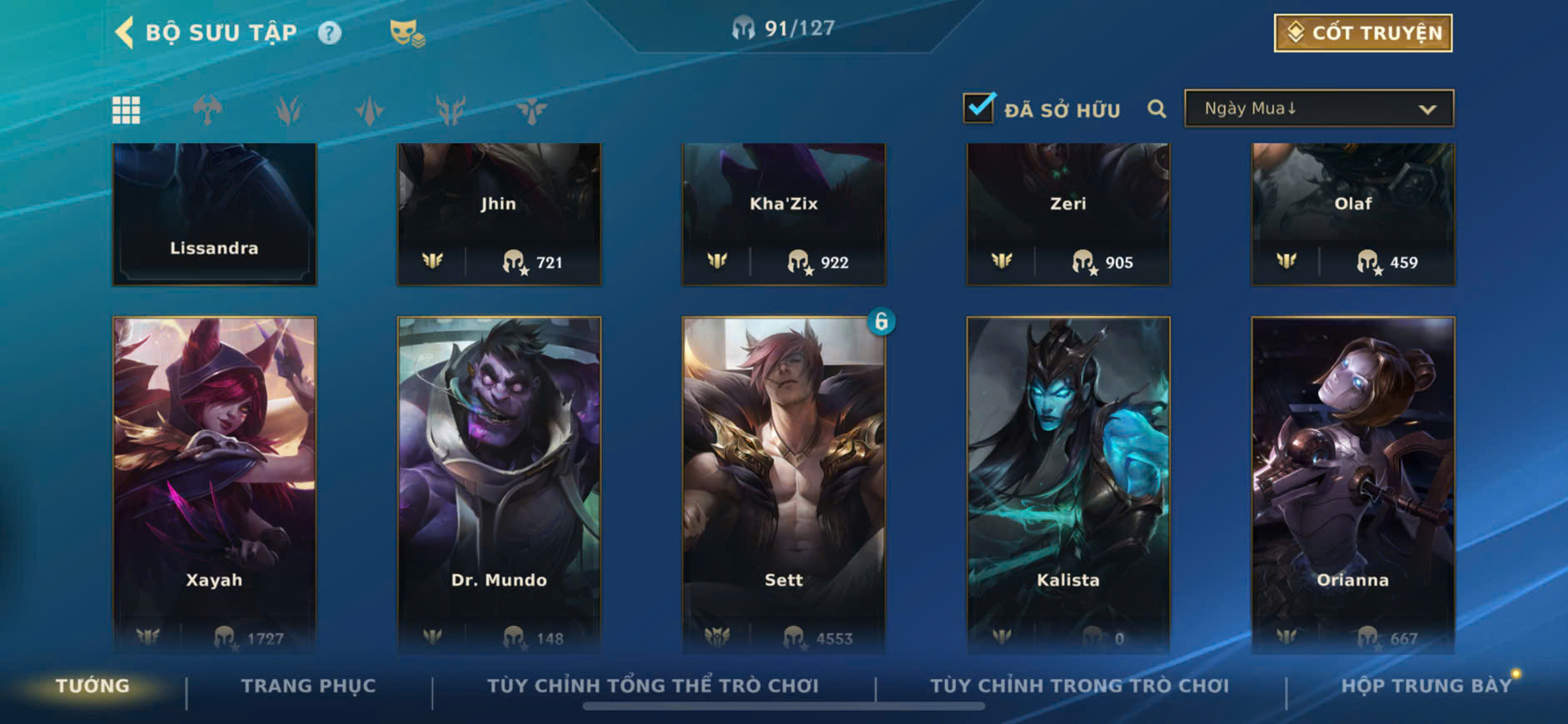Open Tùy Chỉnh Trong Trò Chơi tab
Viewport: 1568px width, 724px height.
[x=1079, y=686]
